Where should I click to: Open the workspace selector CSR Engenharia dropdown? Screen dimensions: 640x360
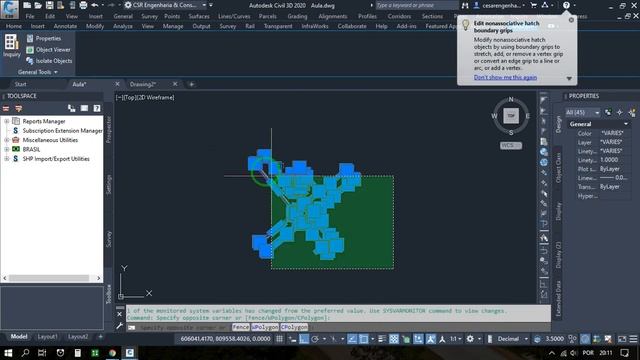tap(165, 5)
